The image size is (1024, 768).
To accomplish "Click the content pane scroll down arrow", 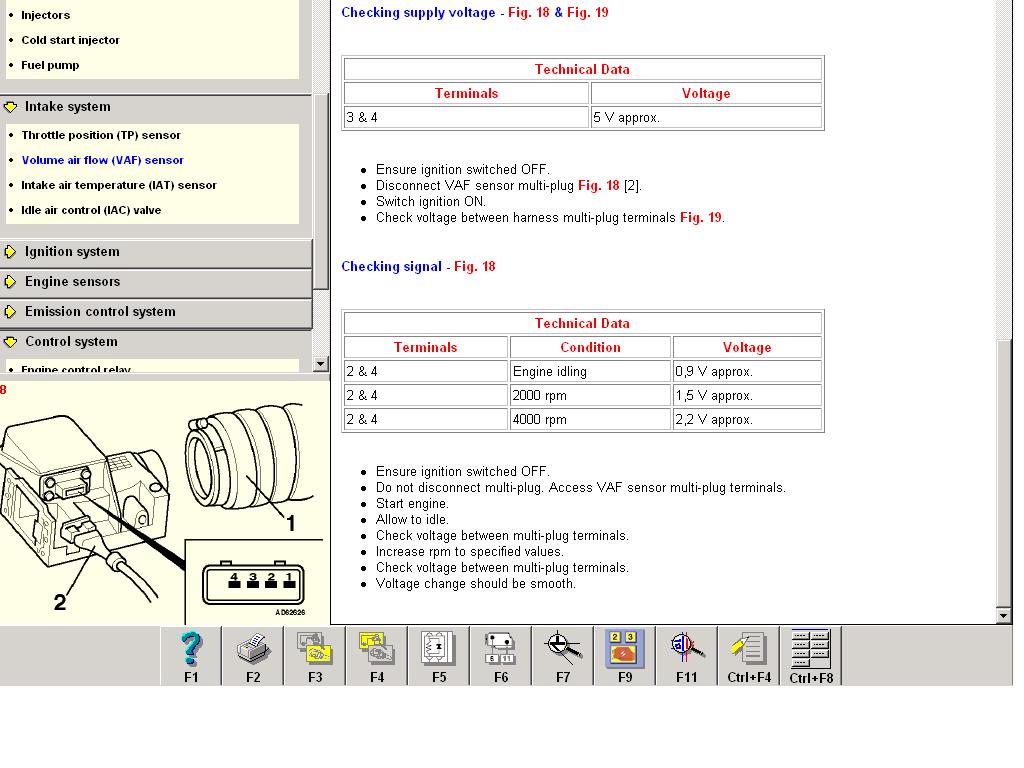I will [1005, 616].
